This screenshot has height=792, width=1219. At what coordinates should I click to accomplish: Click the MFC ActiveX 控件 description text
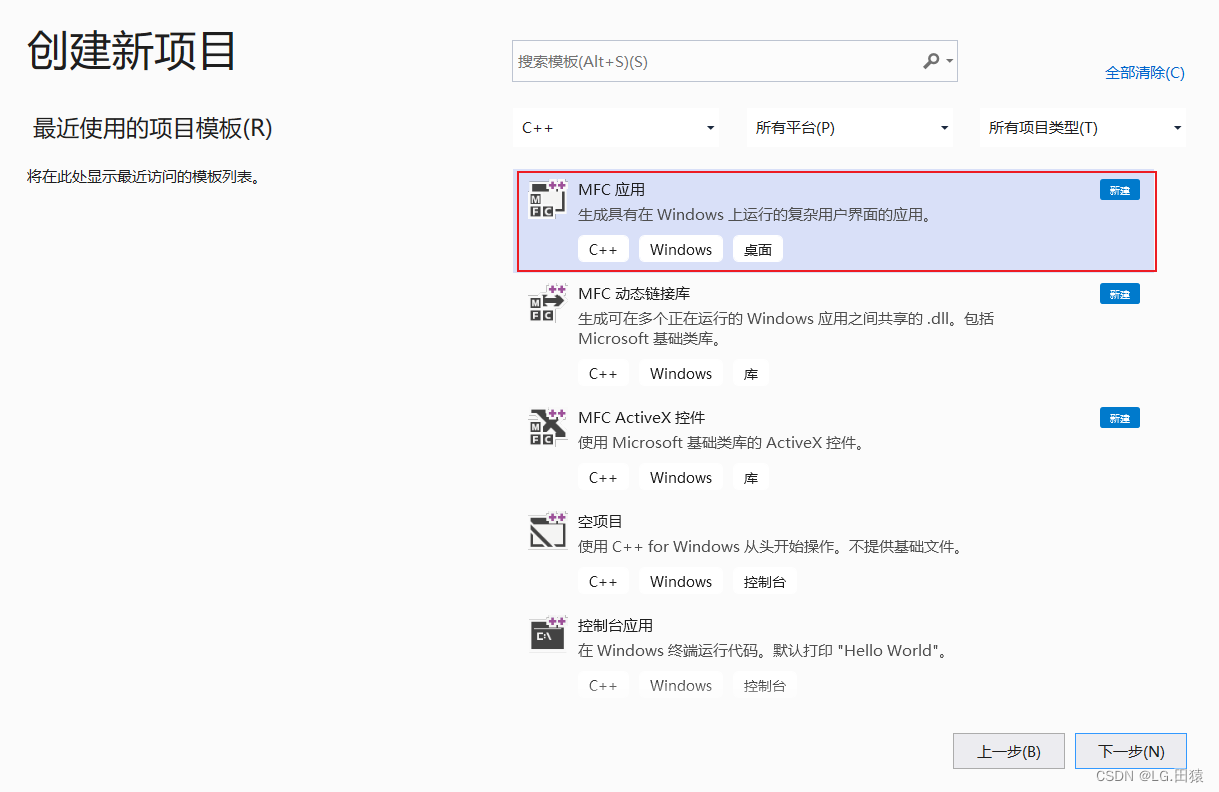[721, 443]
